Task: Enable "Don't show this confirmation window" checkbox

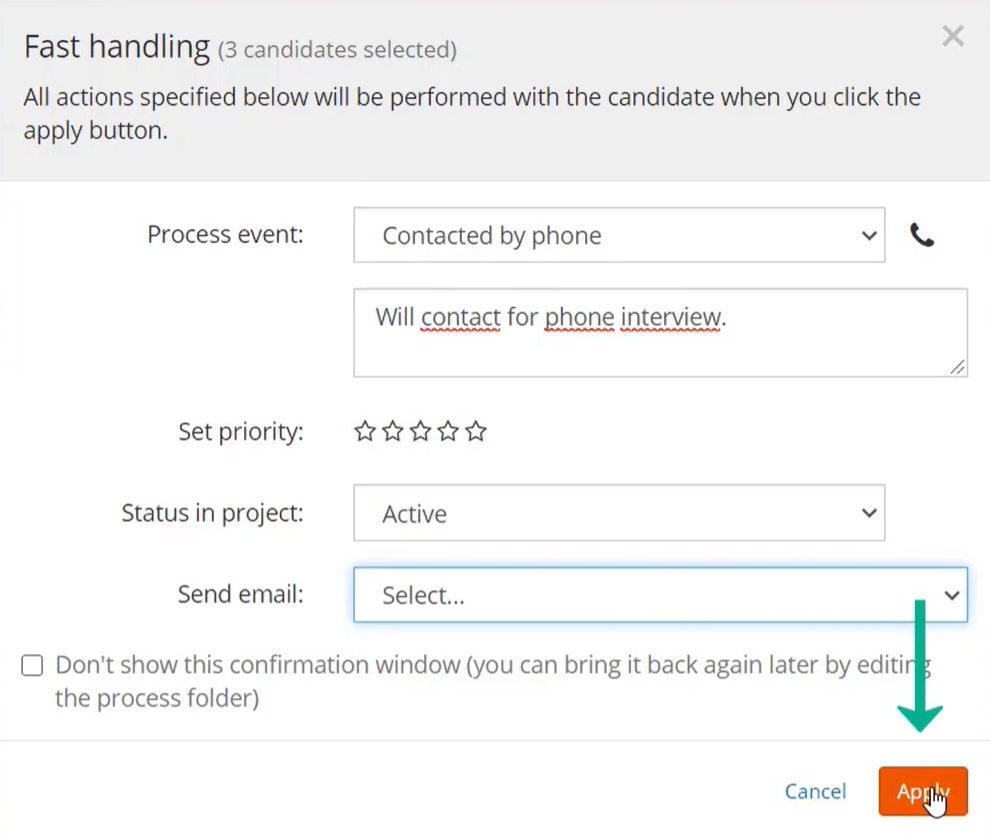Action: coord(32,665)
